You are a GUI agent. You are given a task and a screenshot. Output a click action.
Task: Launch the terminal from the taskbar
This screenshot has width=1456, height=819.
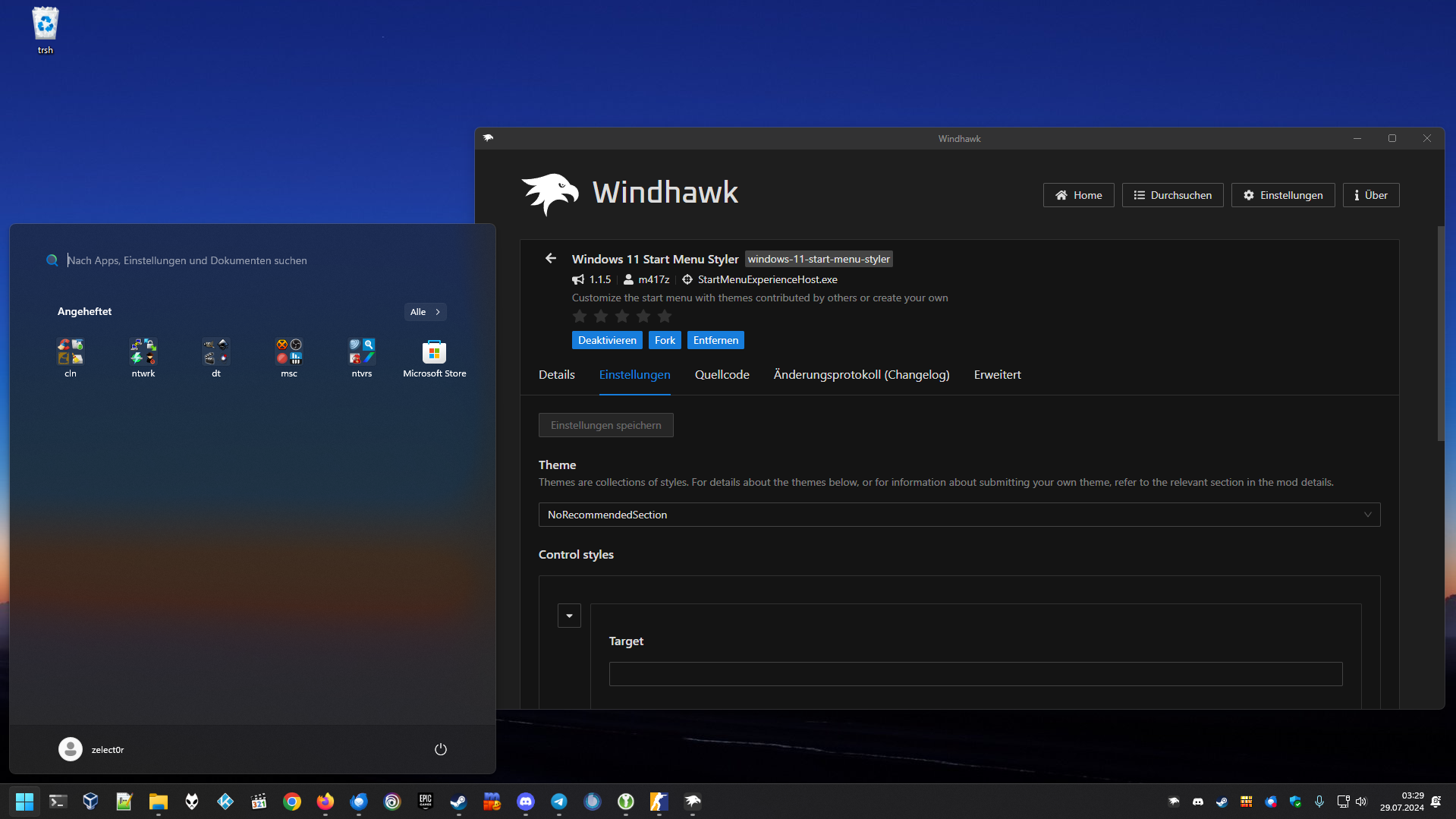[58, 802]
